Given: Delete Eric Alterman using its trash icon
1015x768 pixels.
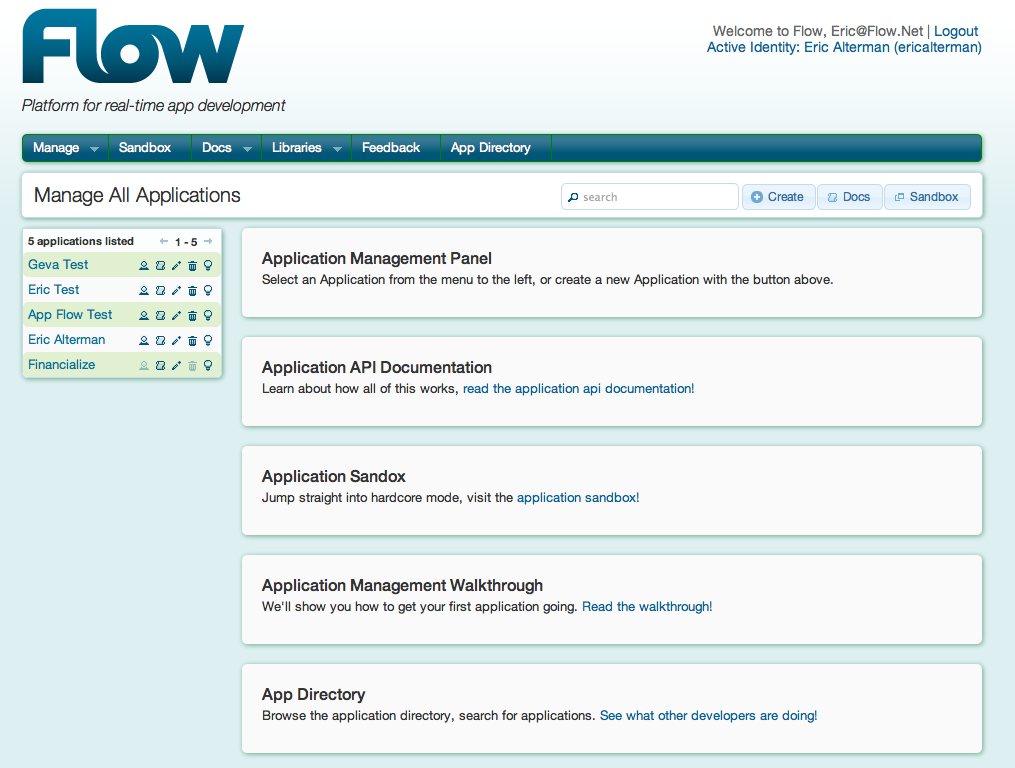Looking at the screenshot, I should pyautogui.click(x=192, y=341).
